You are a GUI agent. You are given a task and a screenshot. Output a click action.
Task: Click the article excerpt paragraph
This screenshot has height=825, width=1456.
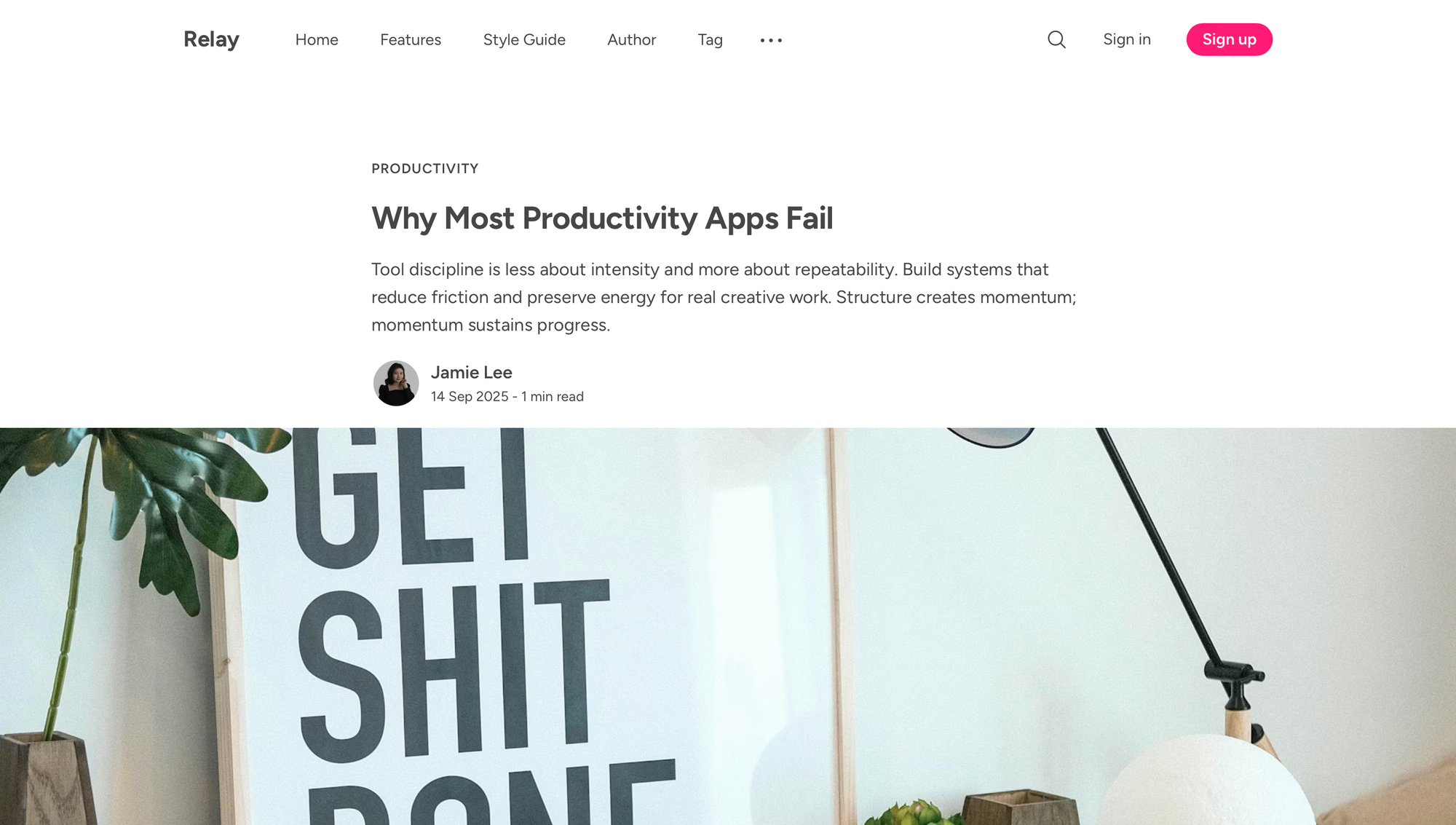(724, 297)
